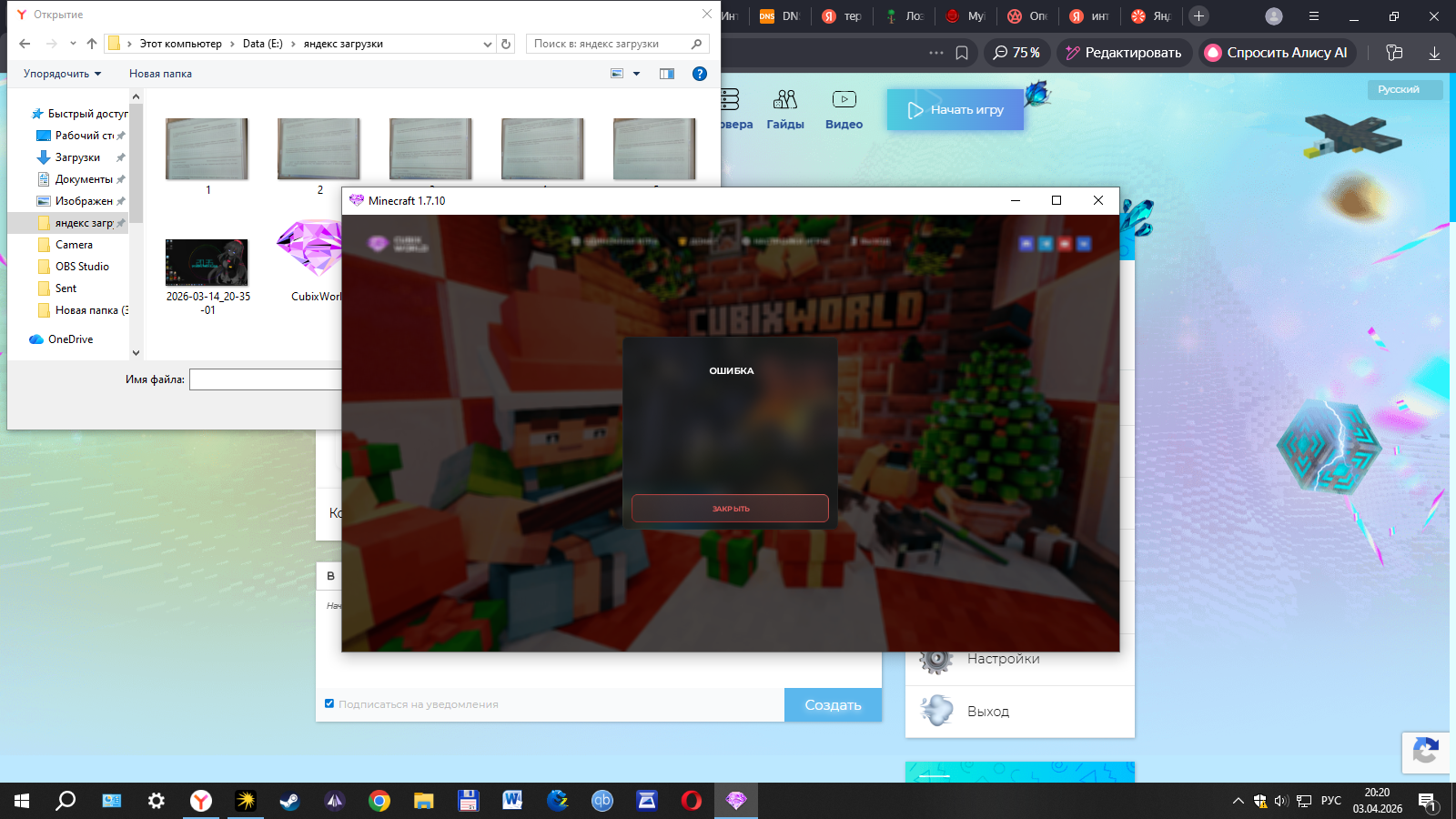Viewport: 1456px width, 819px height.
Task: Open Steam from the taskbar
Action: [289, 801]
